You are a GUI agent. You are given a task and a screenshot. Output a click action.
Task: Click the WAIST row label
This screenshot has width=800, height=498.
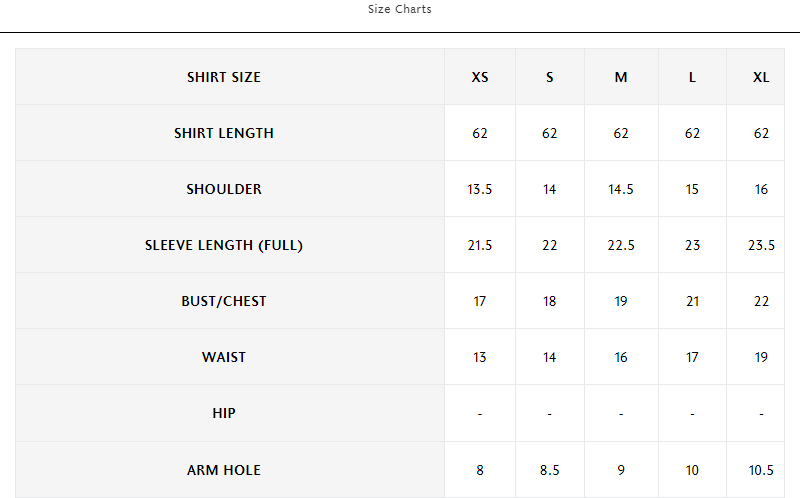[x=224, y=357]
